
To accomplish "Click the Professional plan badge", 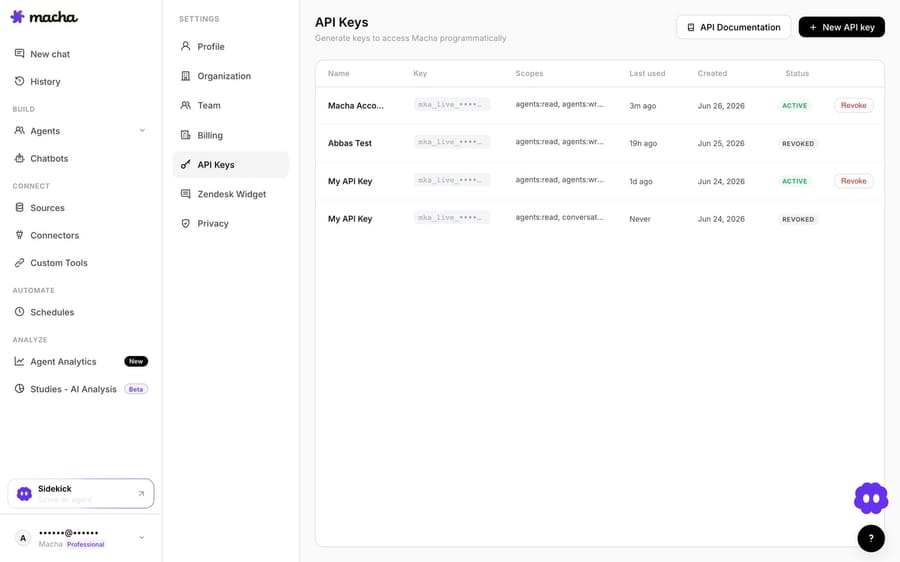I will click(x=86, y=544).
